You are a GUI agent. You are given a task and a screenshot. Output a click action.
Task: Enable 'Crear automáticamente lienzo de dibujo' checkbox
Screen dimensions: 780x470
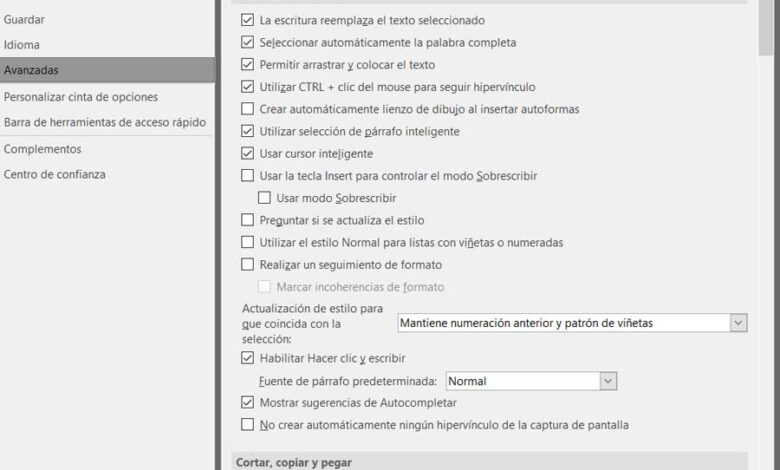click(x=248, y=109)
